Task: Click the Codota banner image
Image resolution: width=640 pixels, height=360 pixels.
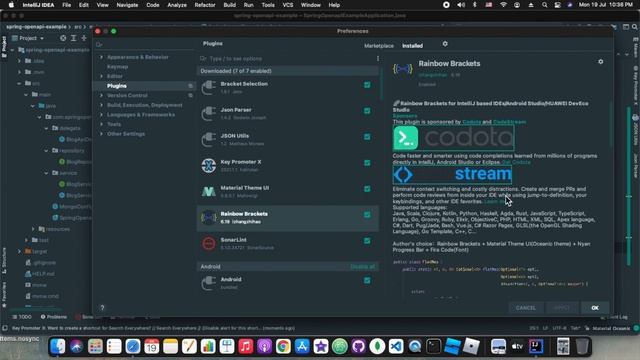Action: point(453,138)
